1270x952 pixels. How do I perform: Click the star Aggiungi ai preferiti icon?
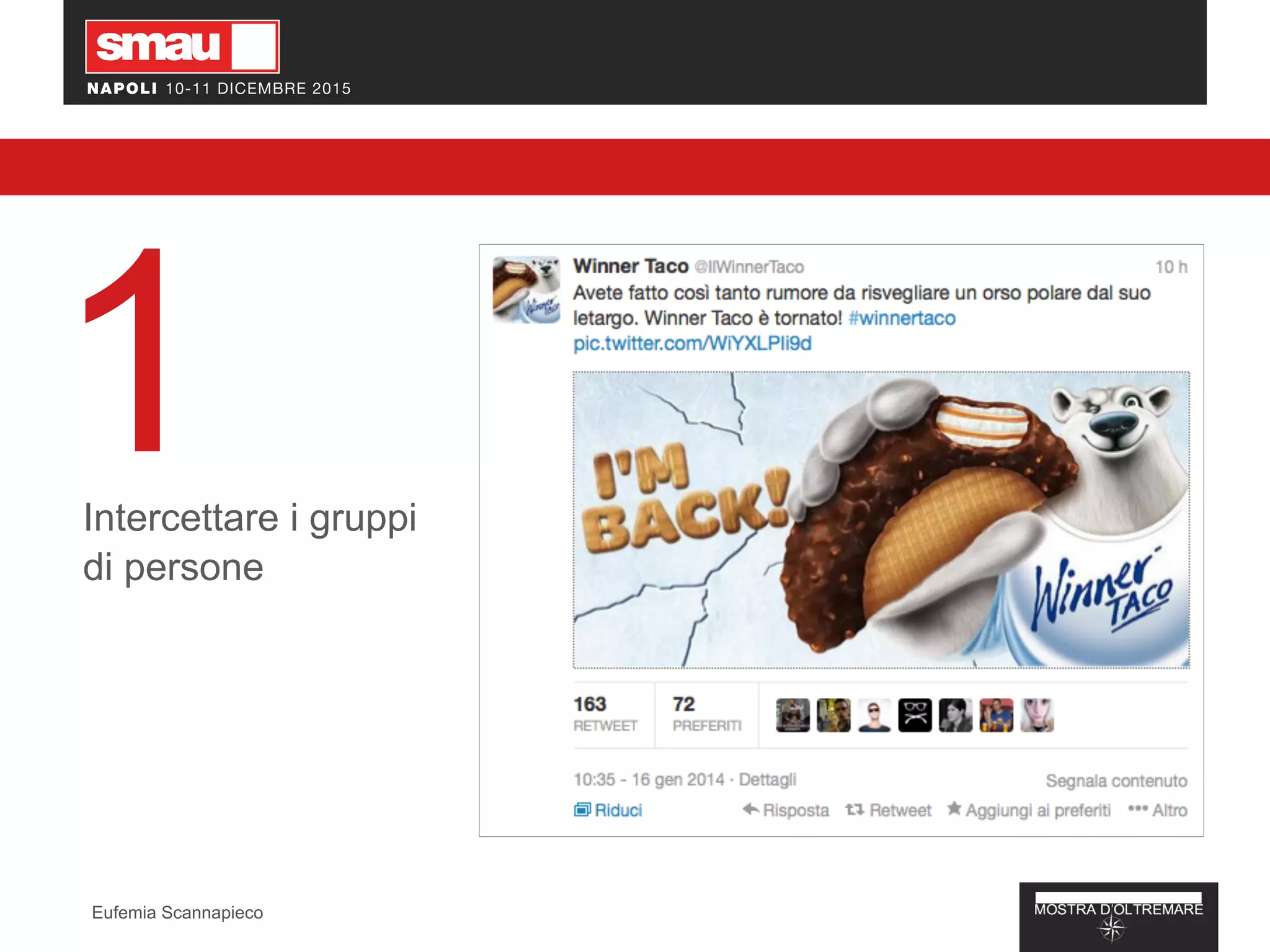click(x=954, y=808)
